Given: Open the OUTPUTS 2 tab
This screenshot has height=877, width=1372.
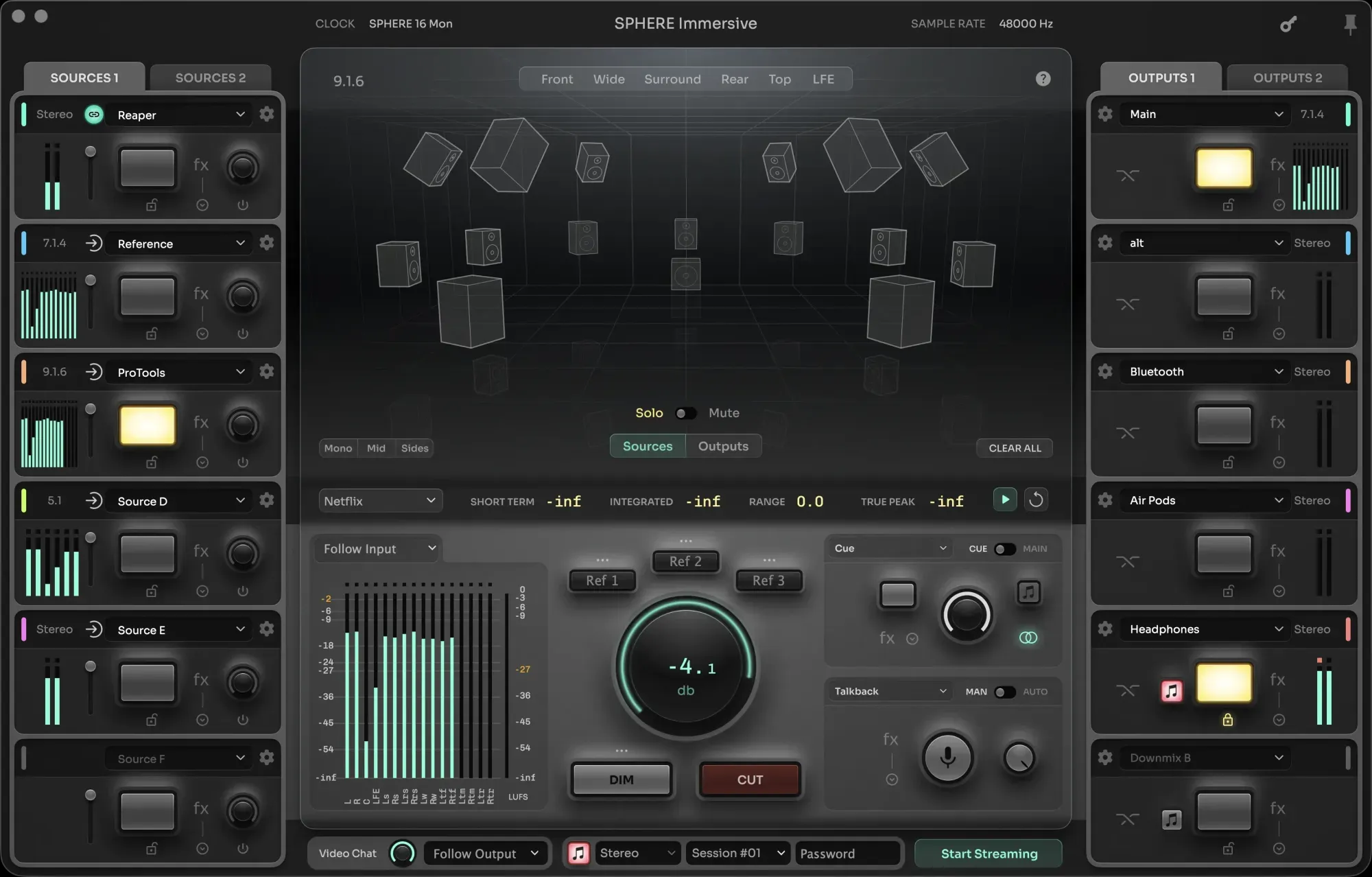Looking at the screenshot, I should coord(1287,78).
